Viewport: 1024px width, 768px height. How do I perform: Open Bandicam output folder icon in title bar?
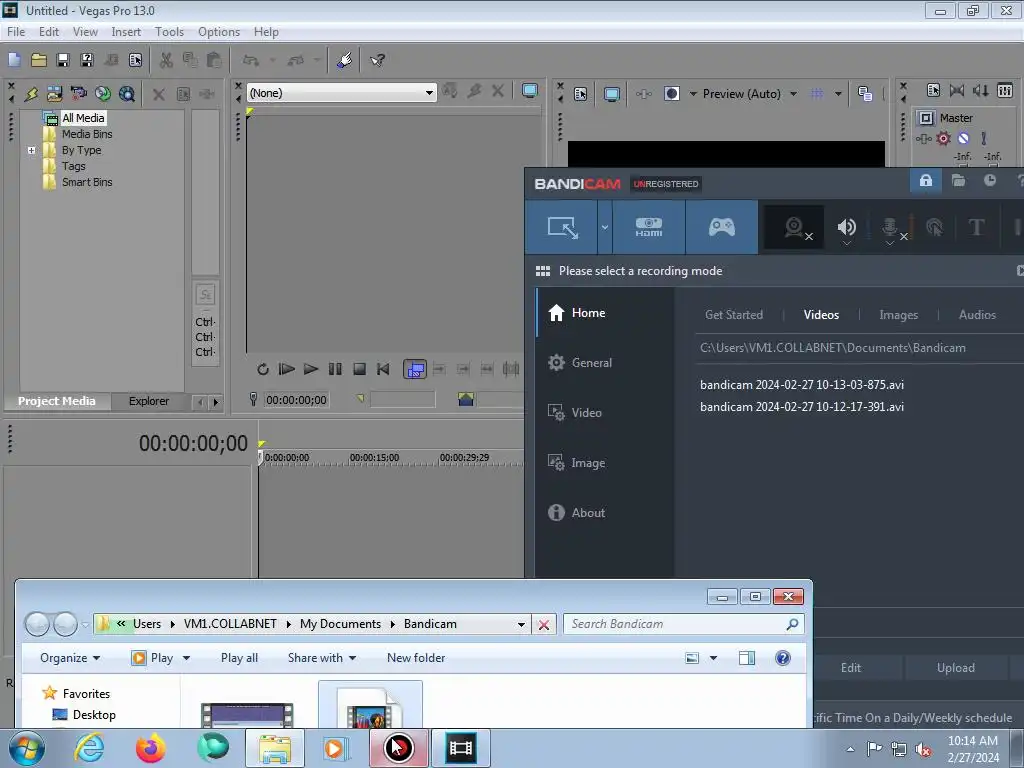(959, 181)
